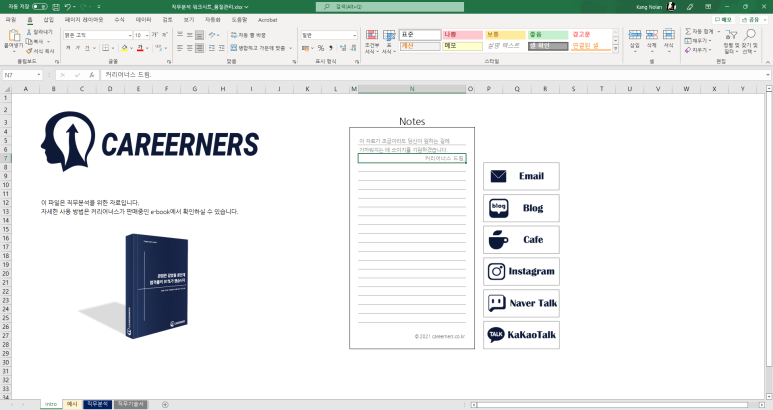The width and height of the screenshot is (773, 410).
Task: Increase decimal places
Action: (x=343, y=48)
